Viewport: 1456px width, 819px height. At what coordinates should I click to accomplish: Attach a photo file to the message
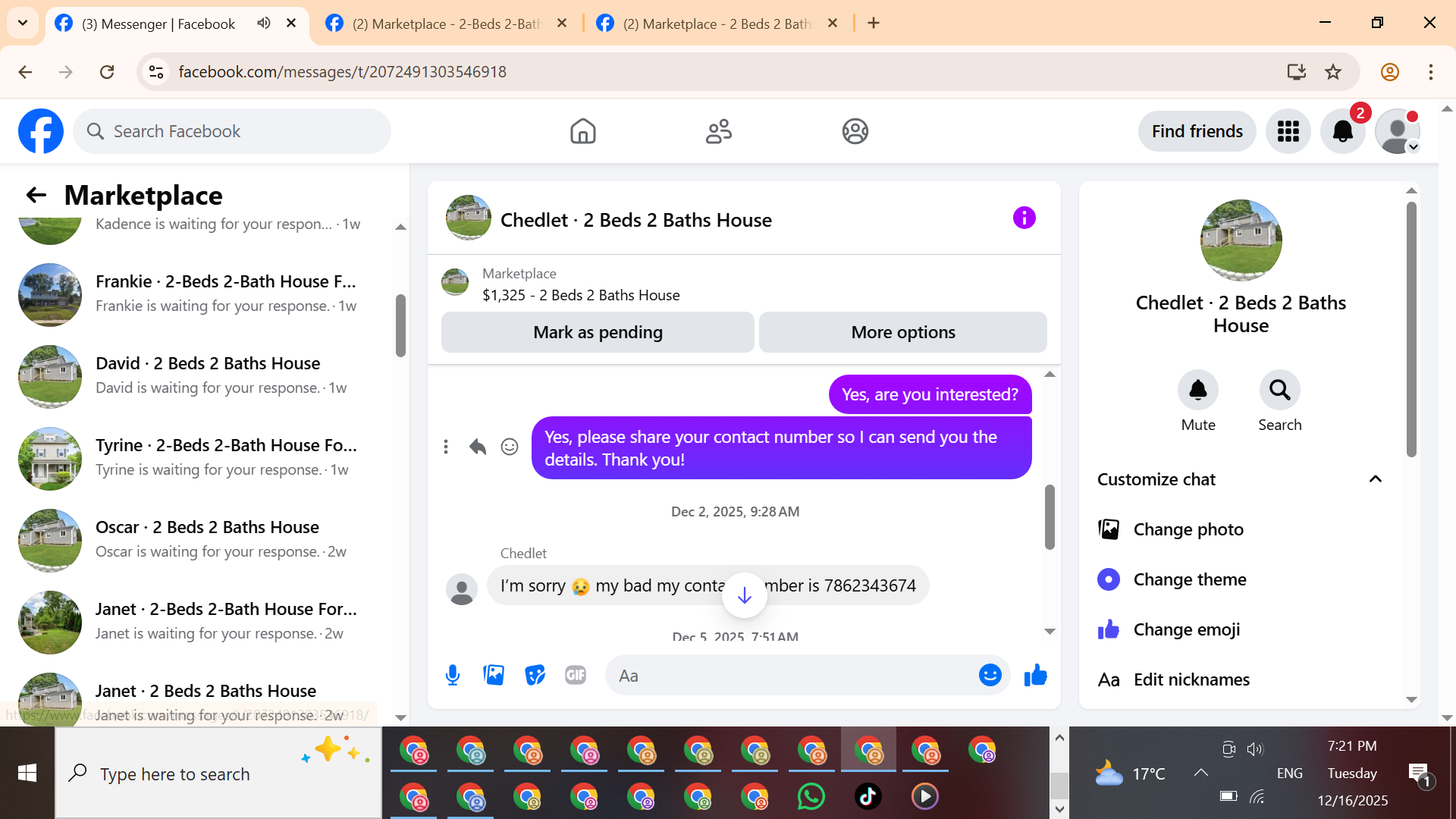coord(494,675)
